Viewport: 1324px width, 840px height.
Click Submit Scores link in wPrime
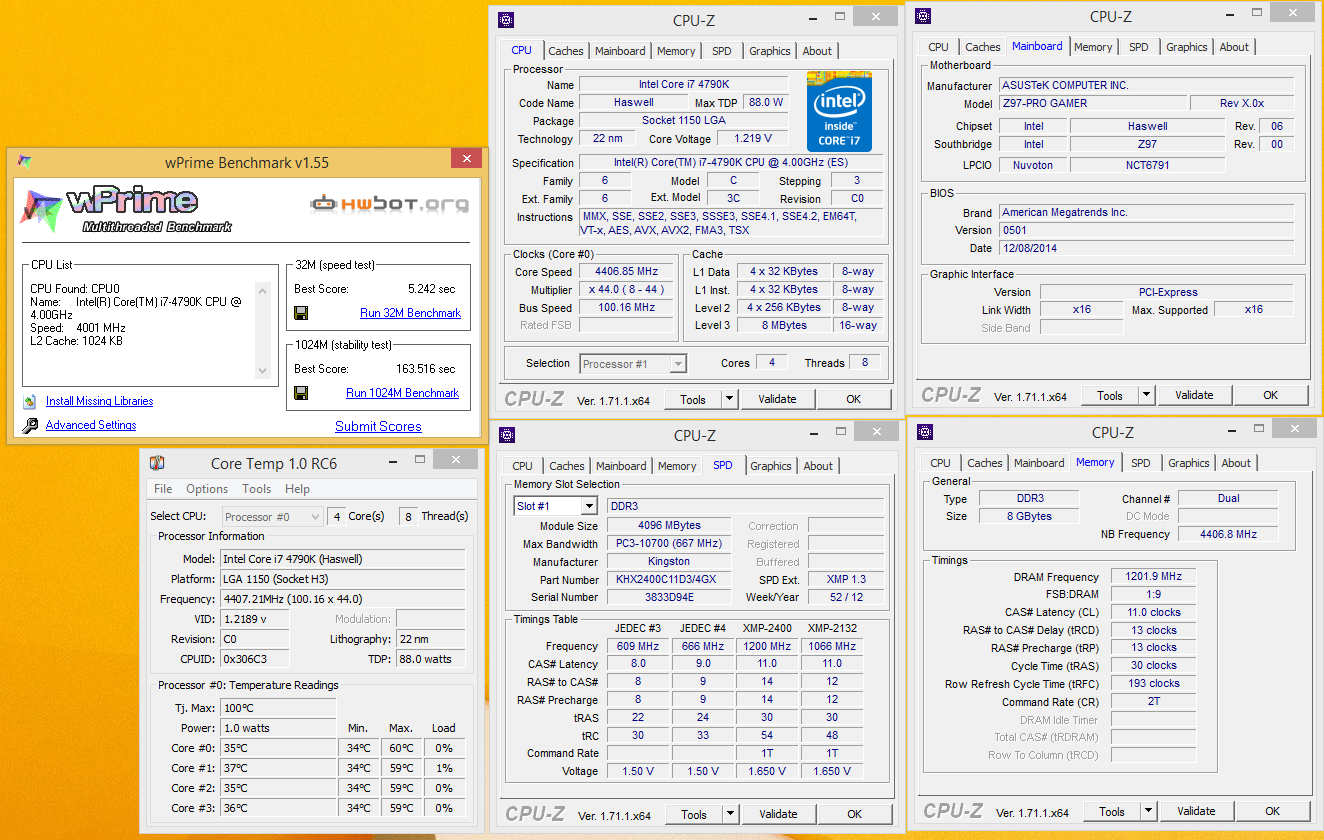(378, 426)
